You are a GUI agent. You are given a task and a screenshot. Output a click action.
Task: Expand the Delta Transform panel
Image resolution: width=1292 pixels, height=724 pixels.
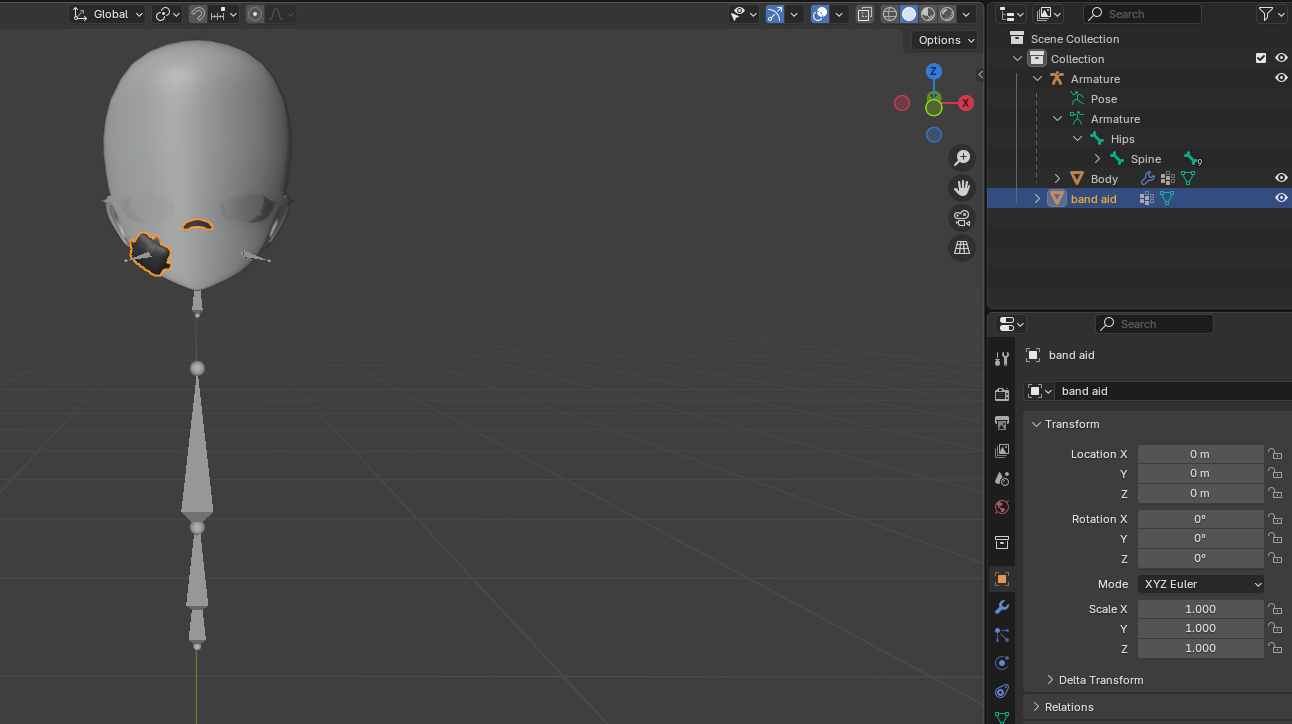(x=1050, y=680)
